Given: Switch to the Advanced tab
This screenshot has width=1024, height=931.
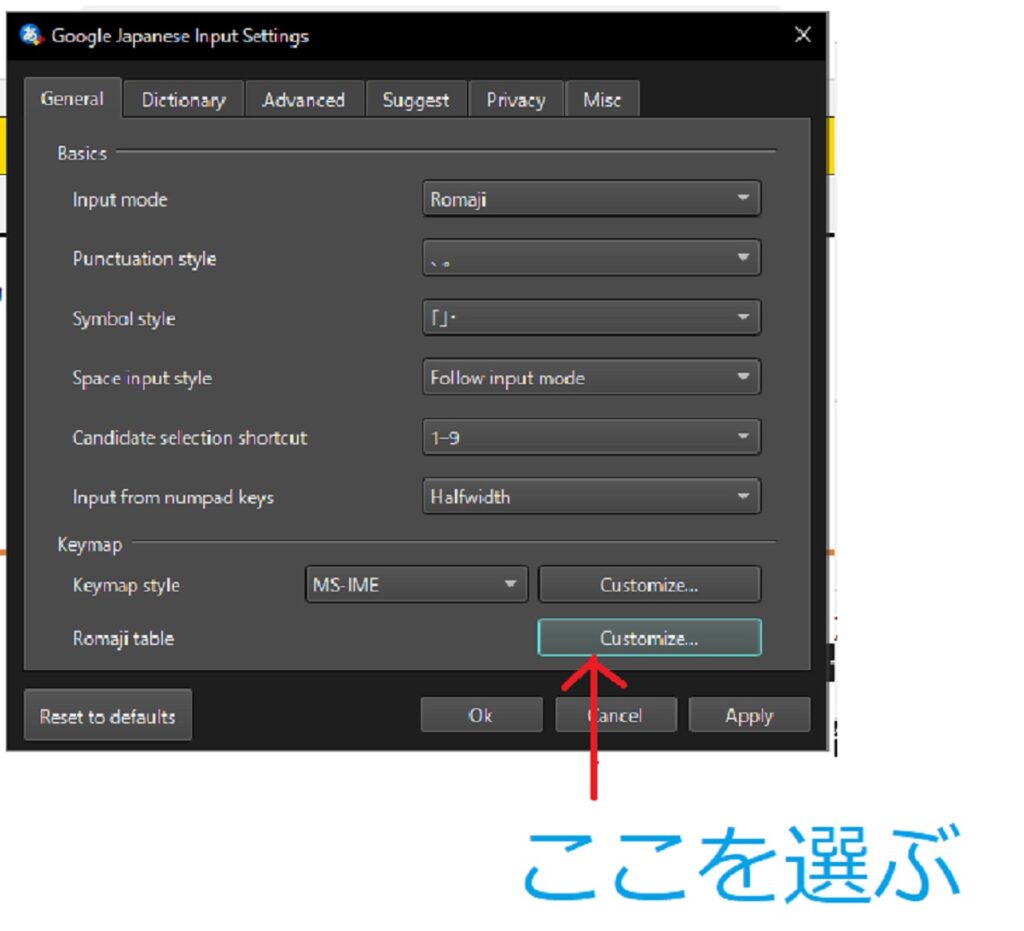Looking at the screenshot, I should [x=304, y=100].
